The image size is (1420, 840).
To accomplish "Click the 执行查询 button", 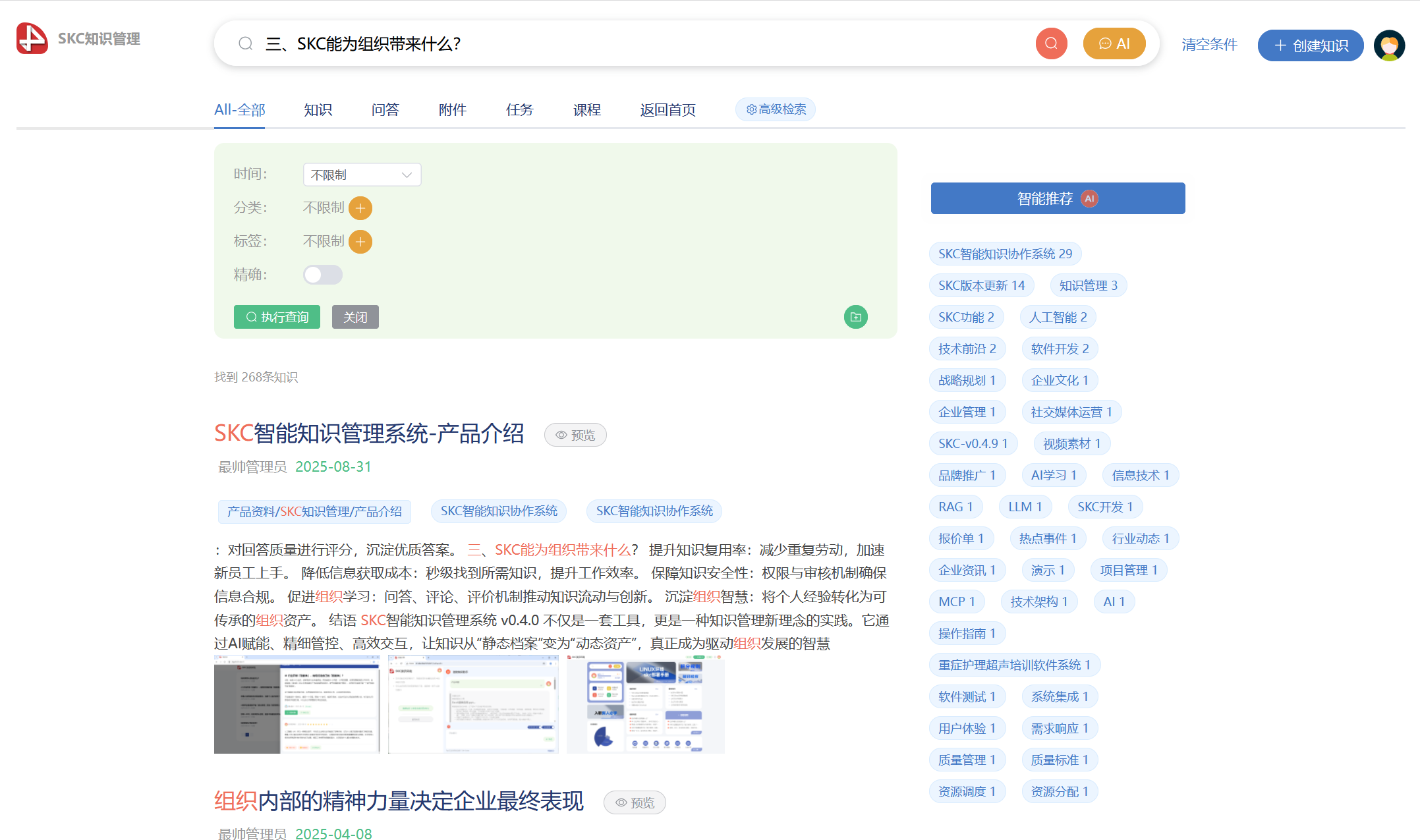I will tap(277, 317).
